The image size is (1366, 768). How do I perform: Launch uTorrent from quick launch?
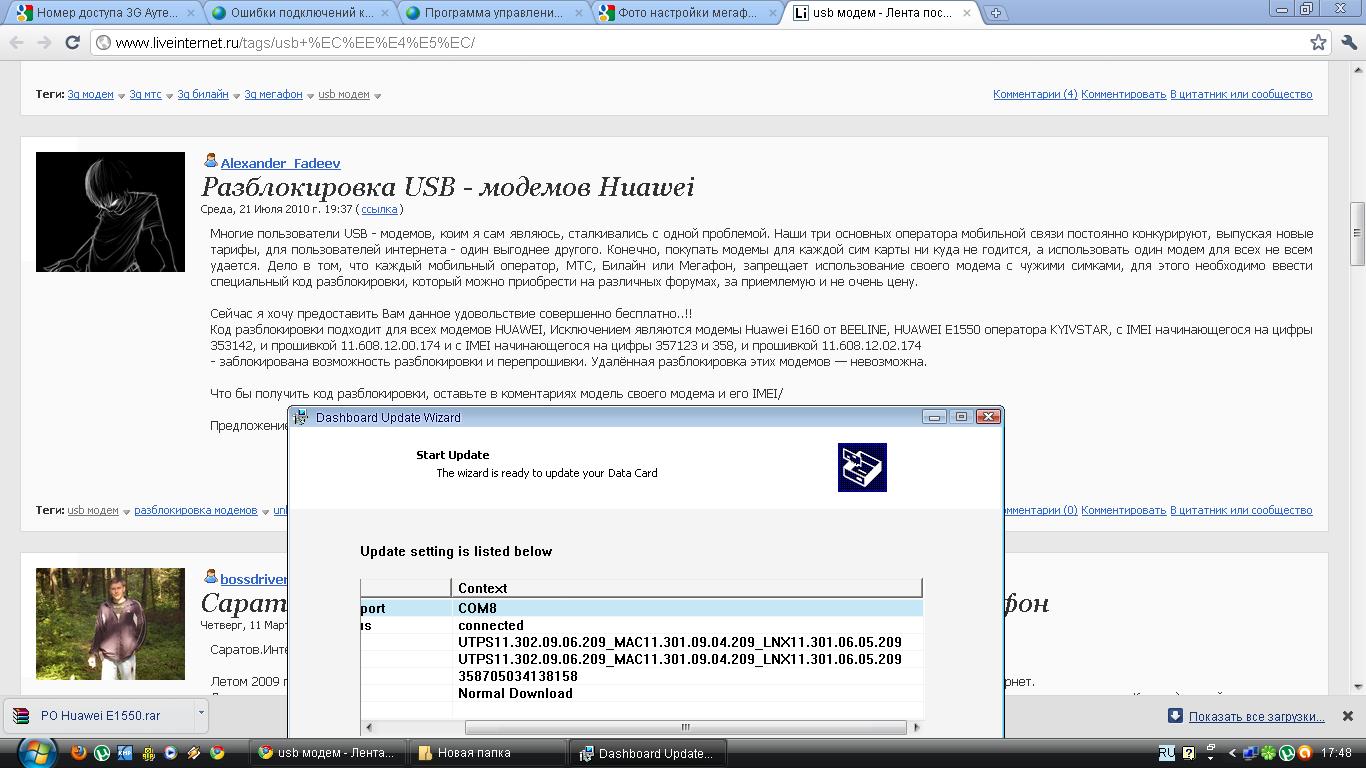[102, 753]
